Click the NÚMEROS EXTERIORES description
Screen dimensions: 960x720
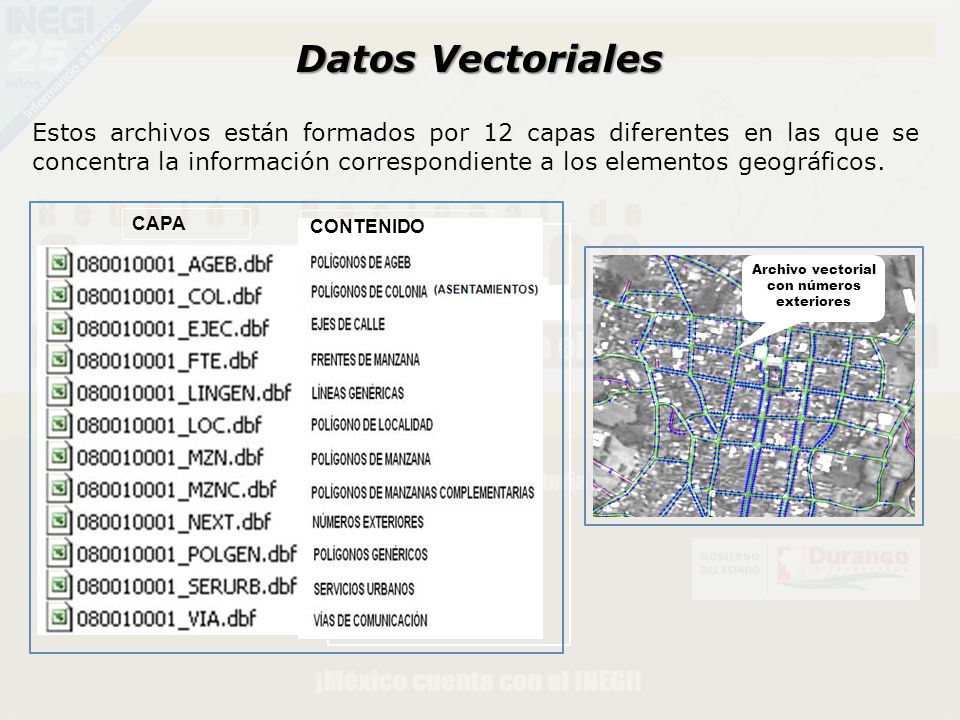coord(367,522)
